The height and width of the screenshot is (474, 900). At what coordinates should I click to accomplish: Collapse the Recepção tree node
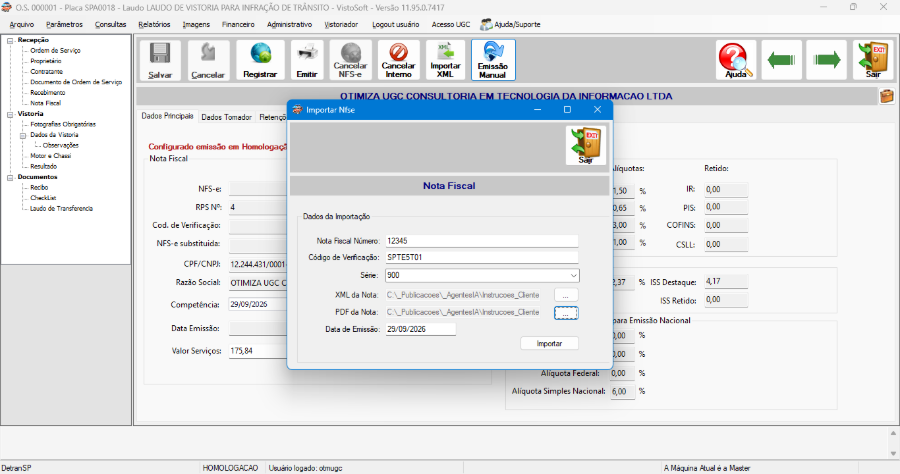tap(10, 40)
